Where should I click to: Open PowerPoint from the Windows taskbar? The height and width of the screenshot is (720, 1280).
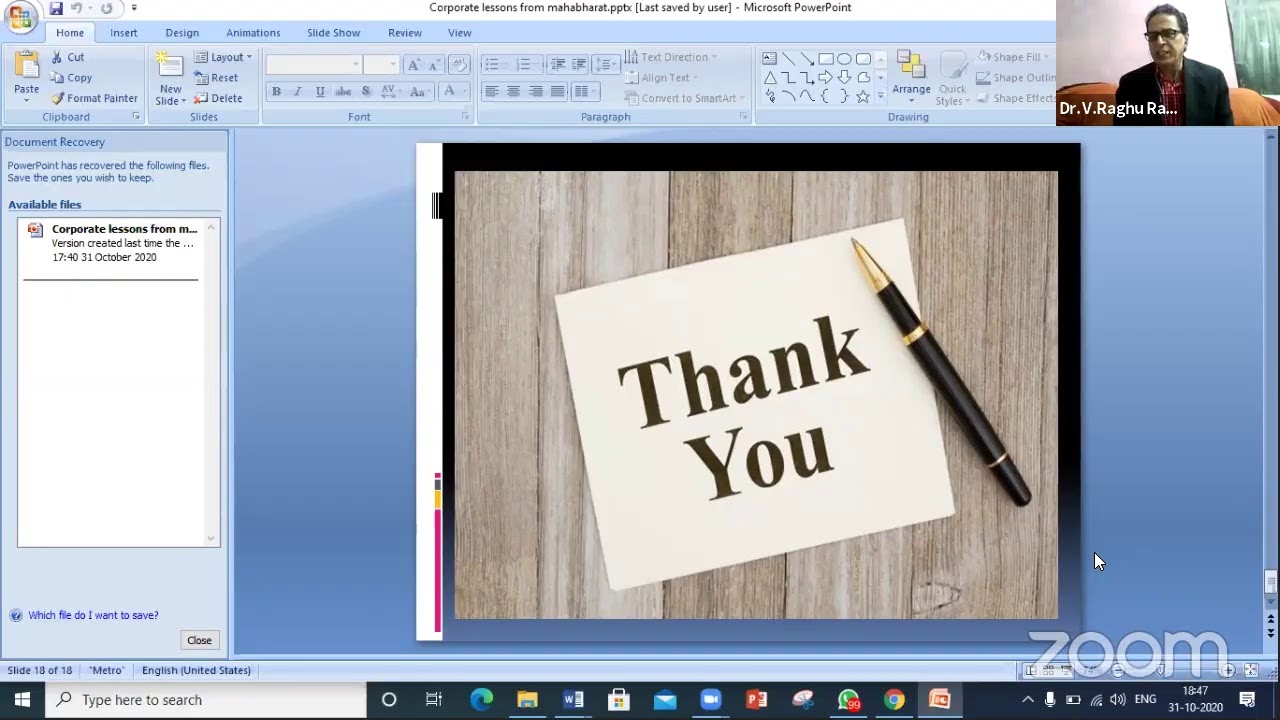click(x=756, y=700)
